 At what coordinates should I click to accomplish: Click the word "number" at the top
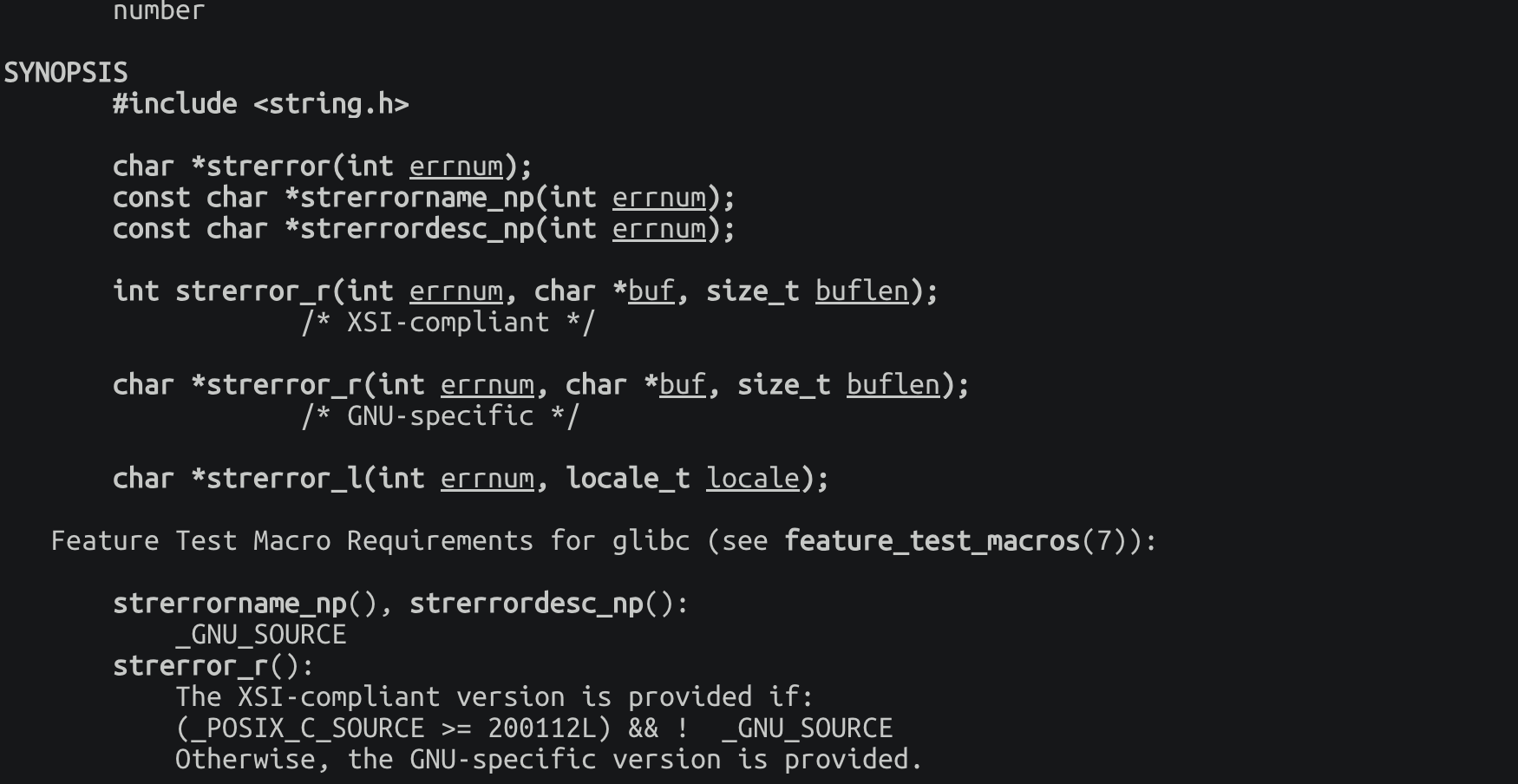coord(159,11)
